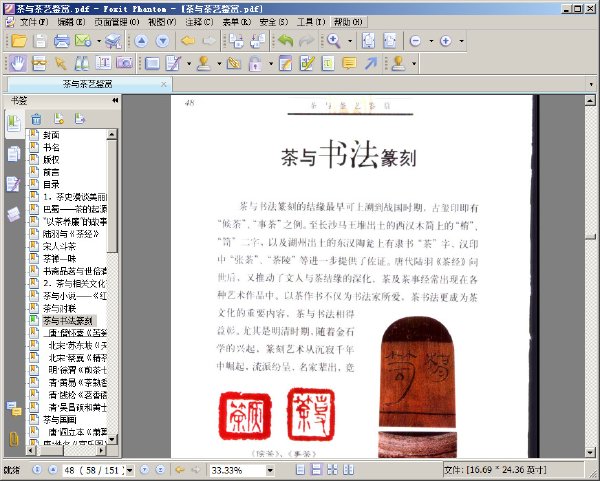Click the Fit Width icon
The height and width of the screenshot is (481, 600).
390,41
